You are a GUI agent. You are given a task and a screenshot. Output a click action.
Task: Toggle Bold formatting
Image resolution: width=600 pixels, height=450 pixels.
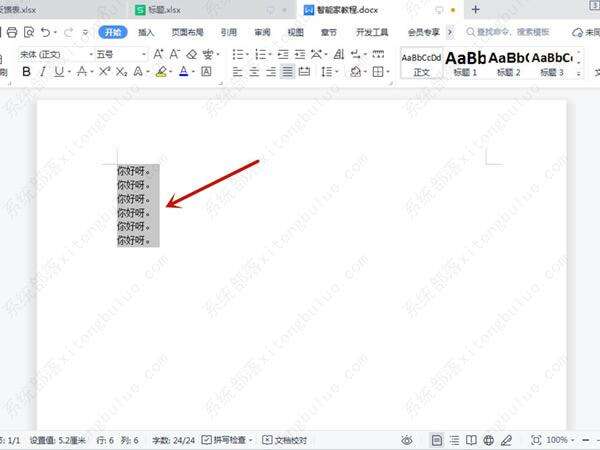coord(26,72)
